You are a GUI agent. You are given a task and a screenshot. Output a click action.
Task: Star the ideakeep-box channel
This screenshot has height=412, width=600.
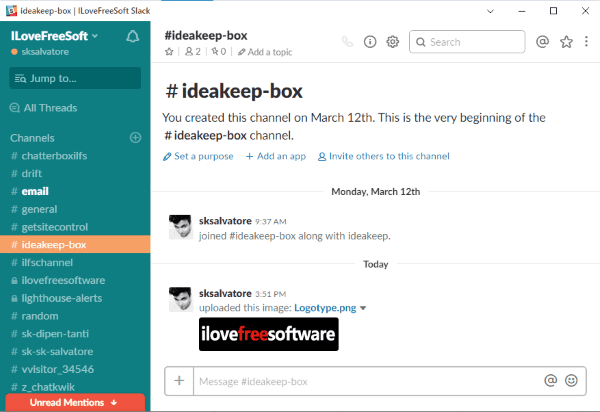[169, 51]
